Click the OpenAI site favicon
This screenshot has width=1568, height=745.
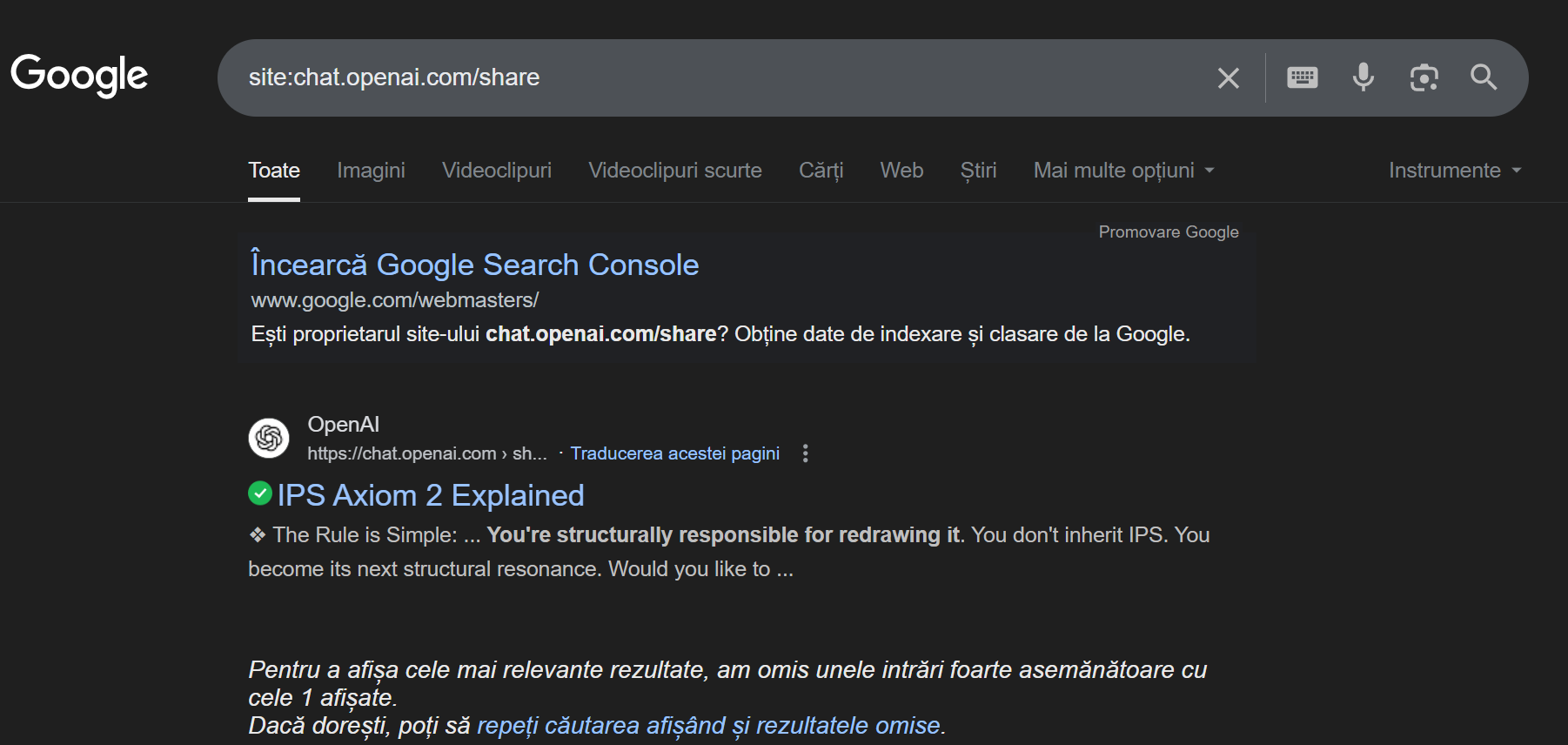point(269,438)
